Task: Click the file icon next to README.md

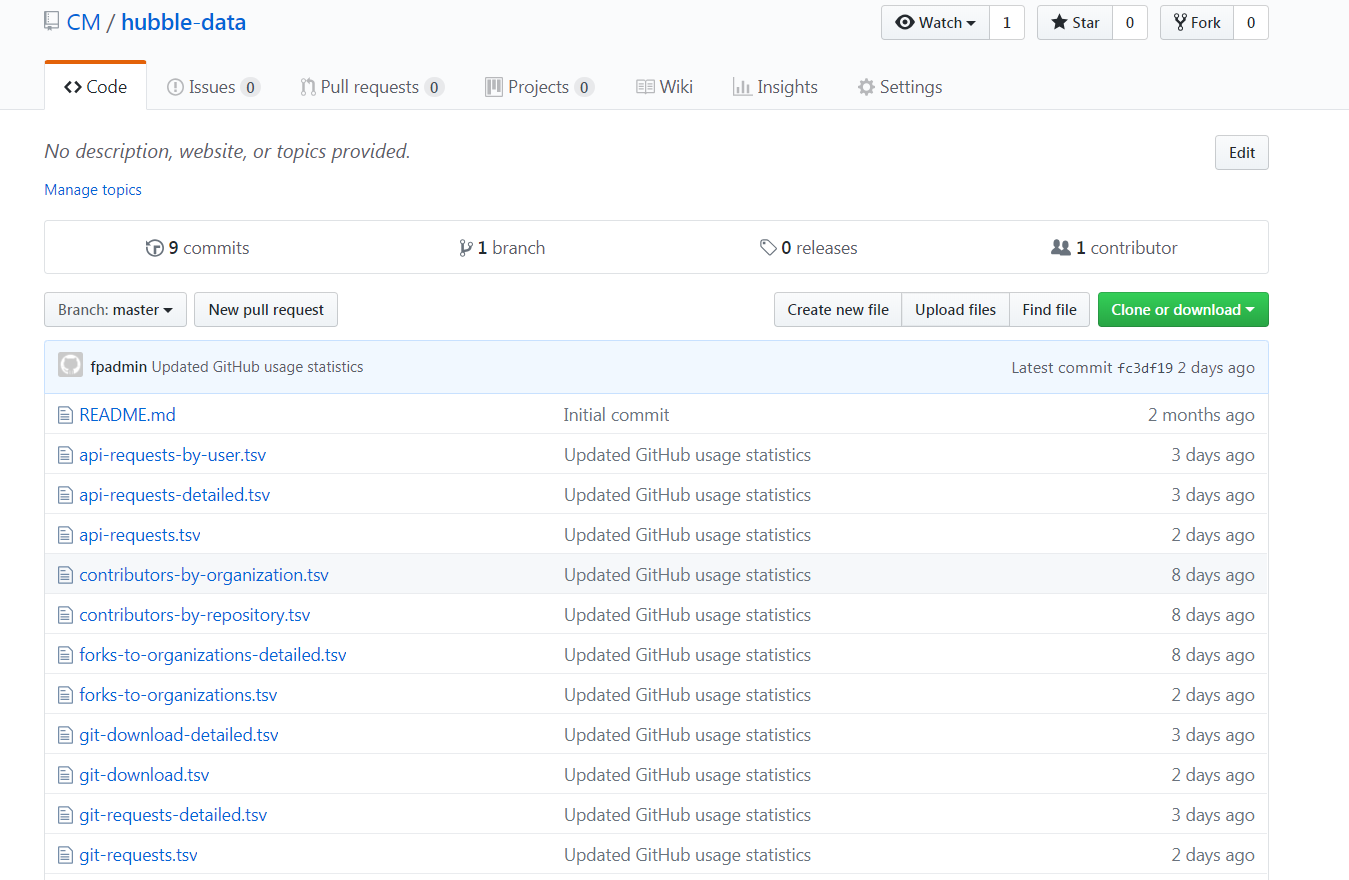Action: pyautogui.click(x=63, y=414)
